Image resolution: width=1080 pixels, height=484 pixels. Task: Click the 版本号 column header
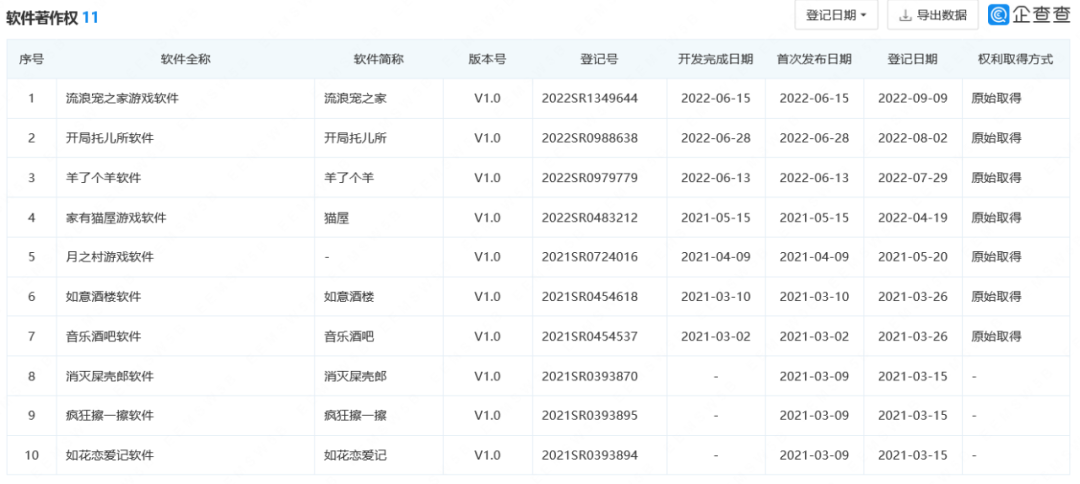pos(488,59)
